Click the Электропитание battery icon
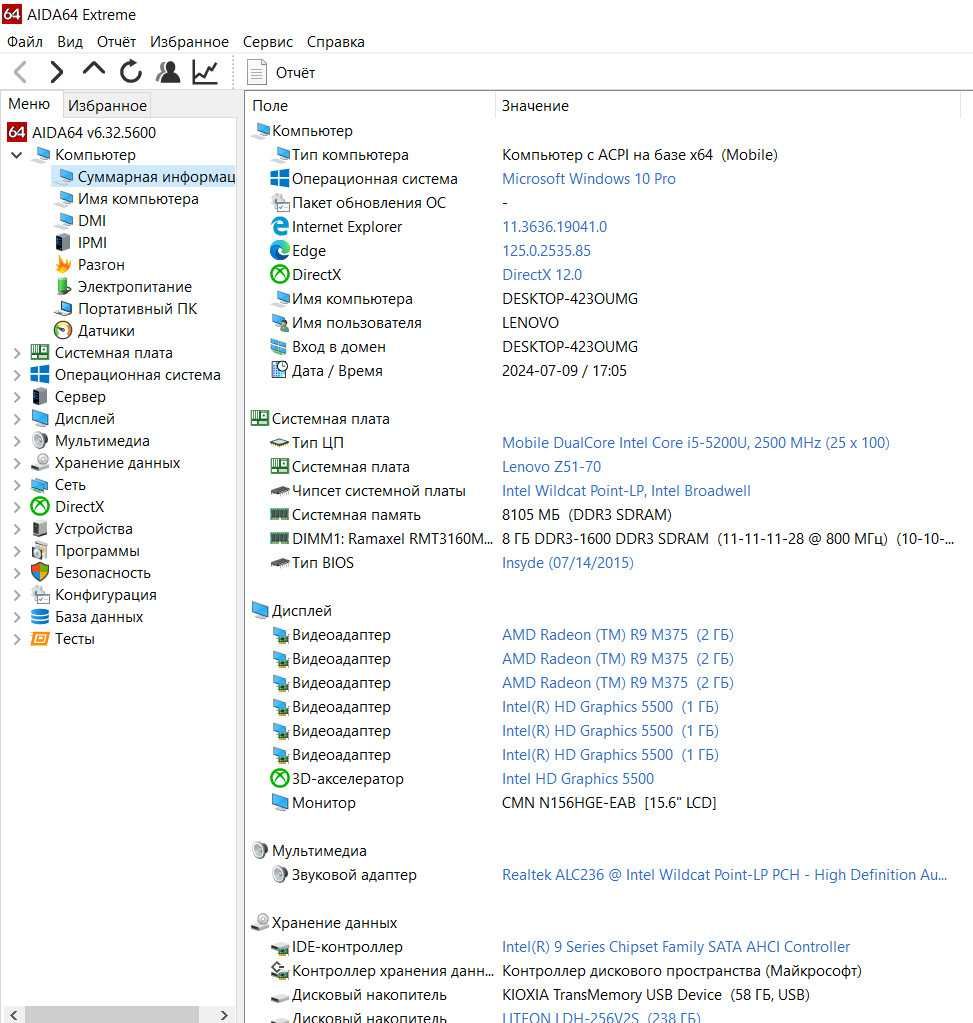 click(x=63, y=286)
